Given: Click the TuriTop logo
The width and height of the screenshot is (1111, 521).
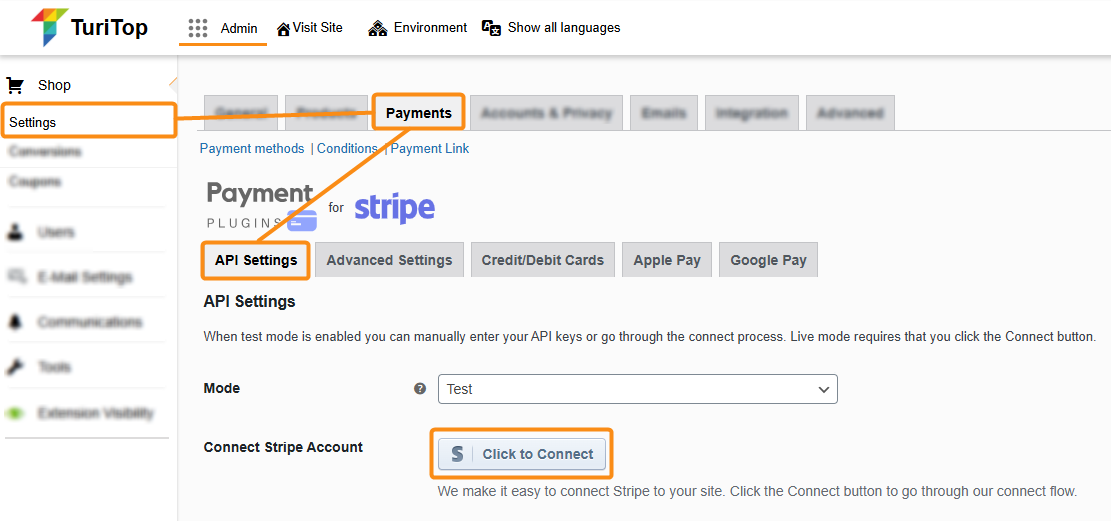Looking at the screenshot, I should (89, 27).
